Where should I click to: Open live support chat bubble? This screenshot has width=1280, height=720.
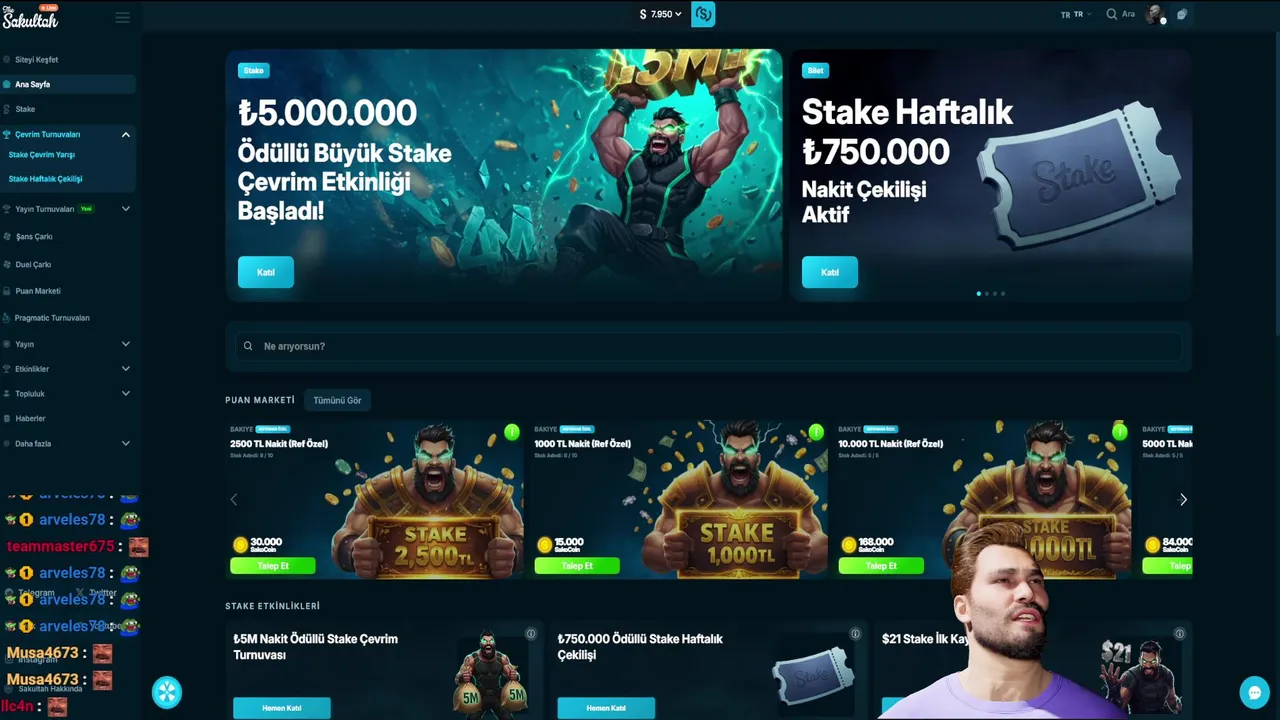1254,692
